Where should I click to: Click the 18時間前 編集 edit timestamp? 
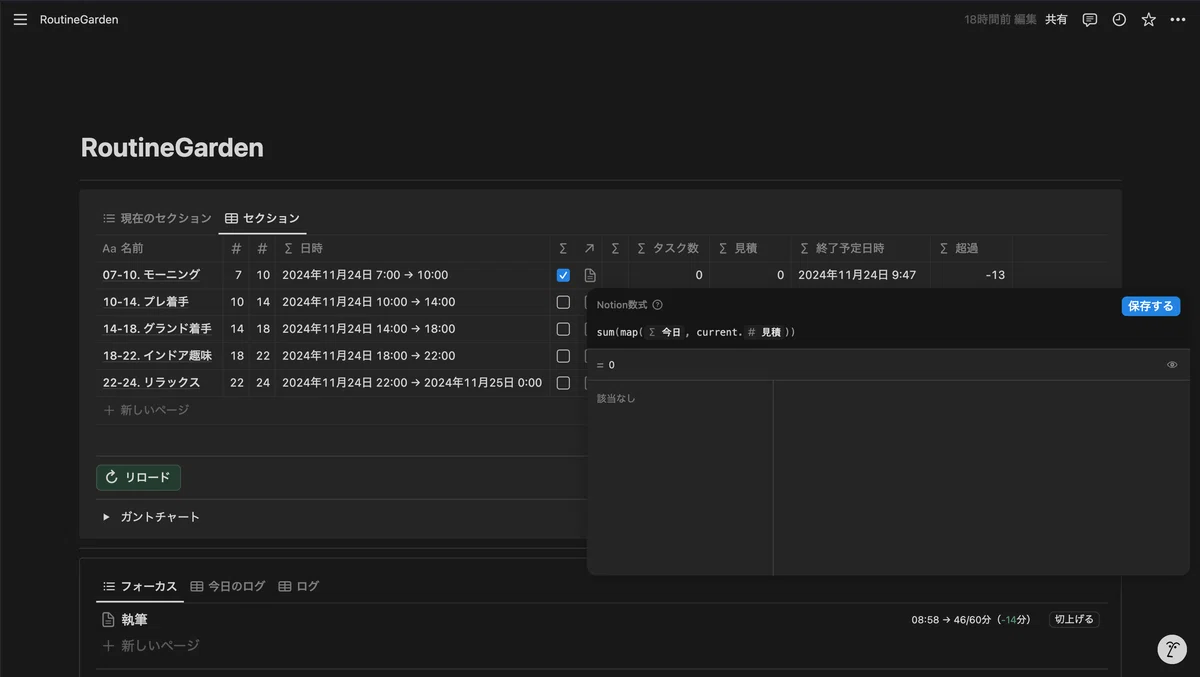(1000, 19)
